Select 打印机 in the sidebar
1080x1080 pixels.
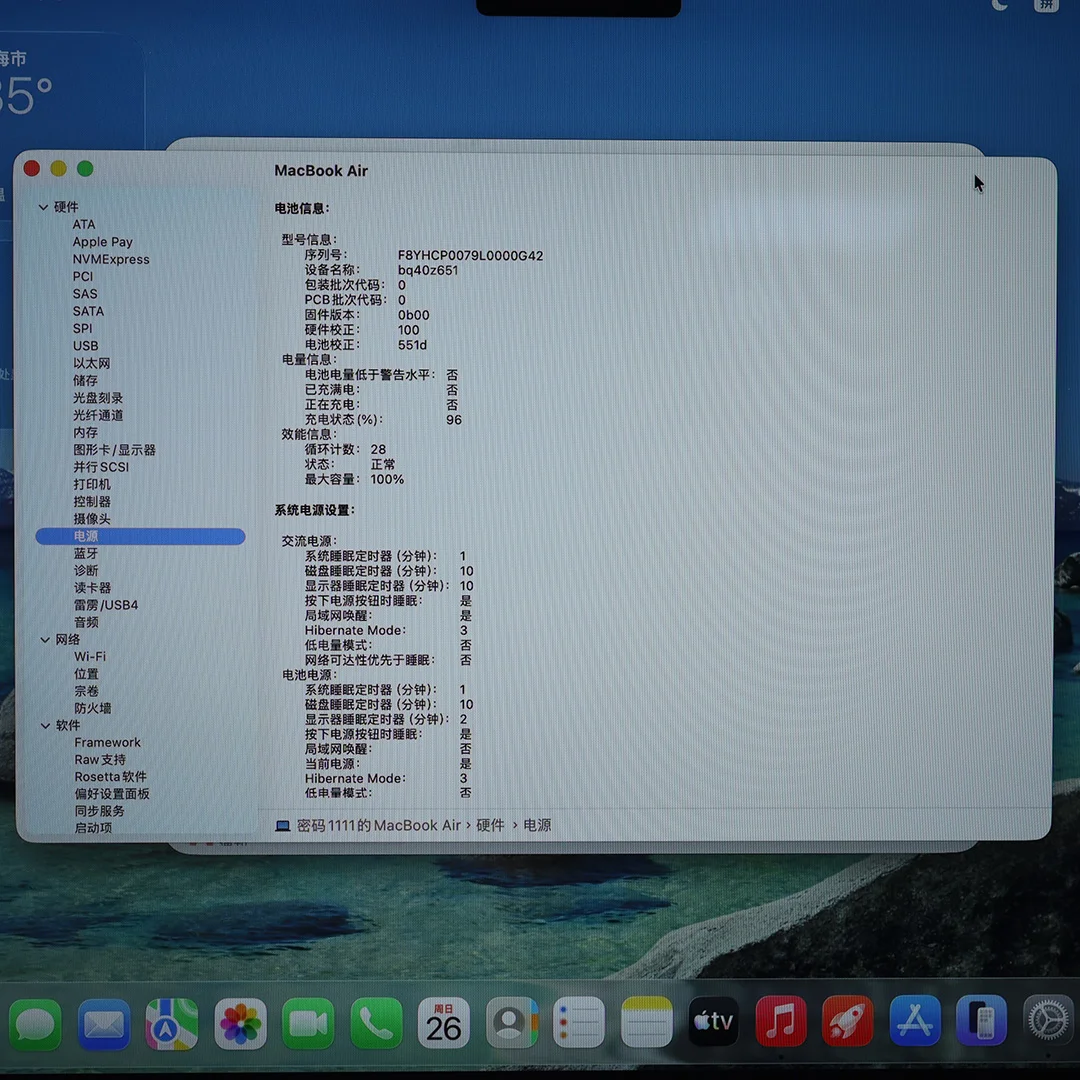pyautogui.click(x=92, y=484)
